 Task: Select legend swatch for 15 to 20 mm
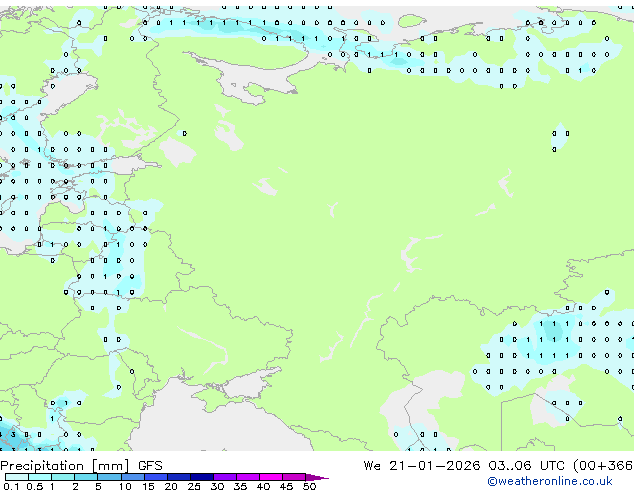pyautogui.click(x=156, y=477)
